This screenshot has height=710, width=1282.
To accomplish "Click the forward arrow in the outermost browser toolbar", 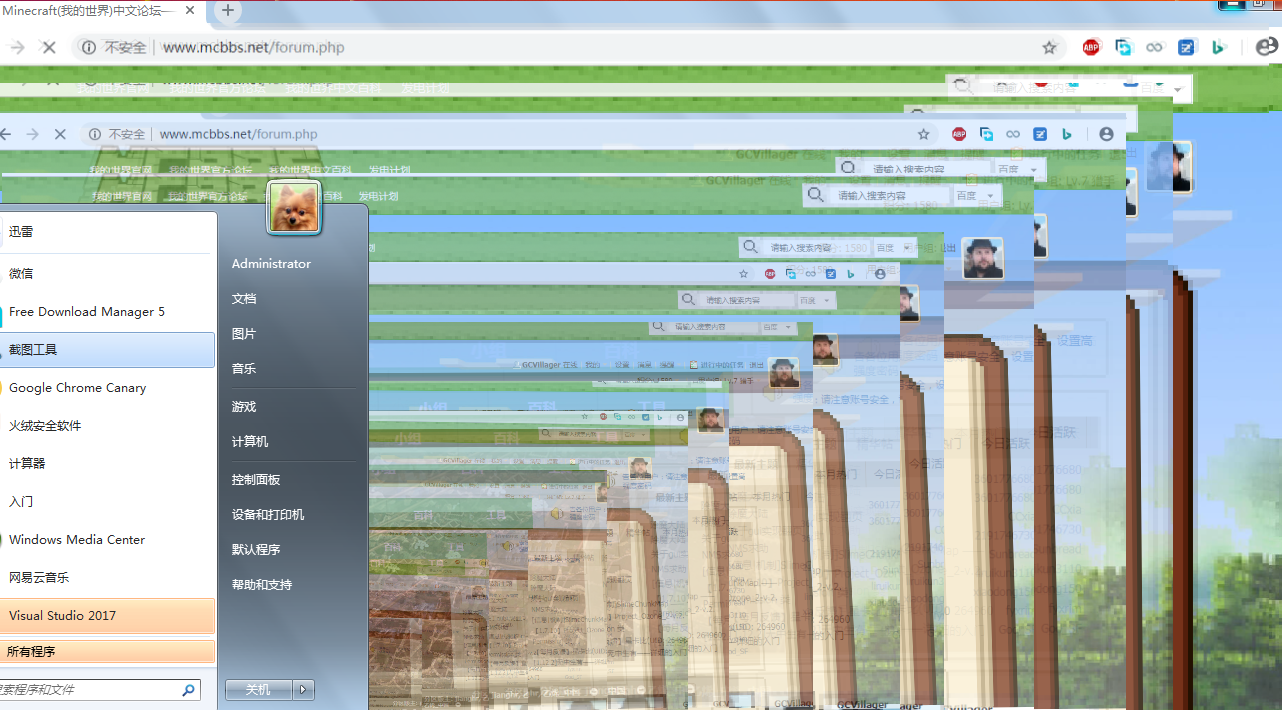I will [17, 47].
